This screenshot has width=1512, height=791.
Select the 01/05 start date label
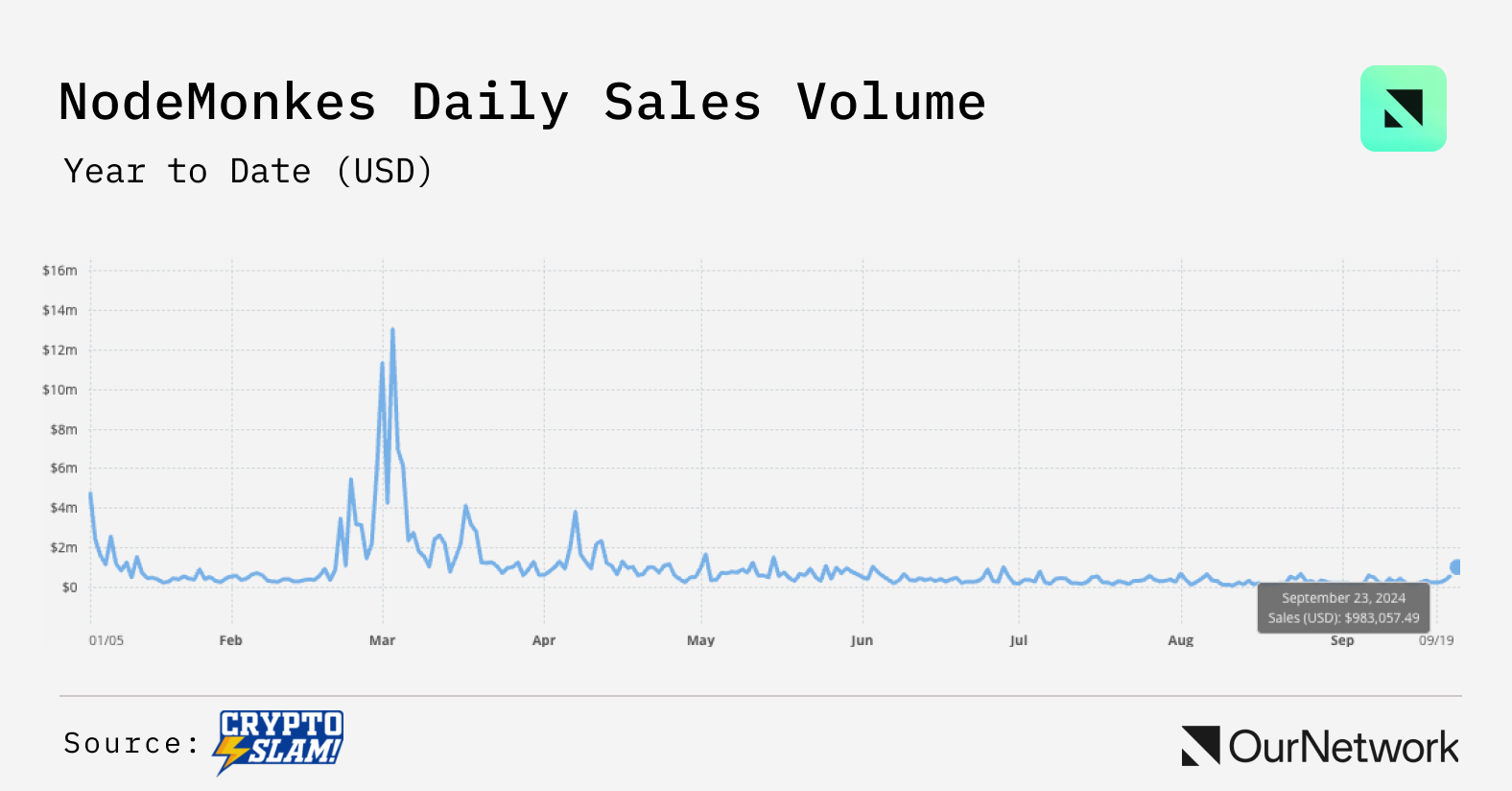click(106, 640)
